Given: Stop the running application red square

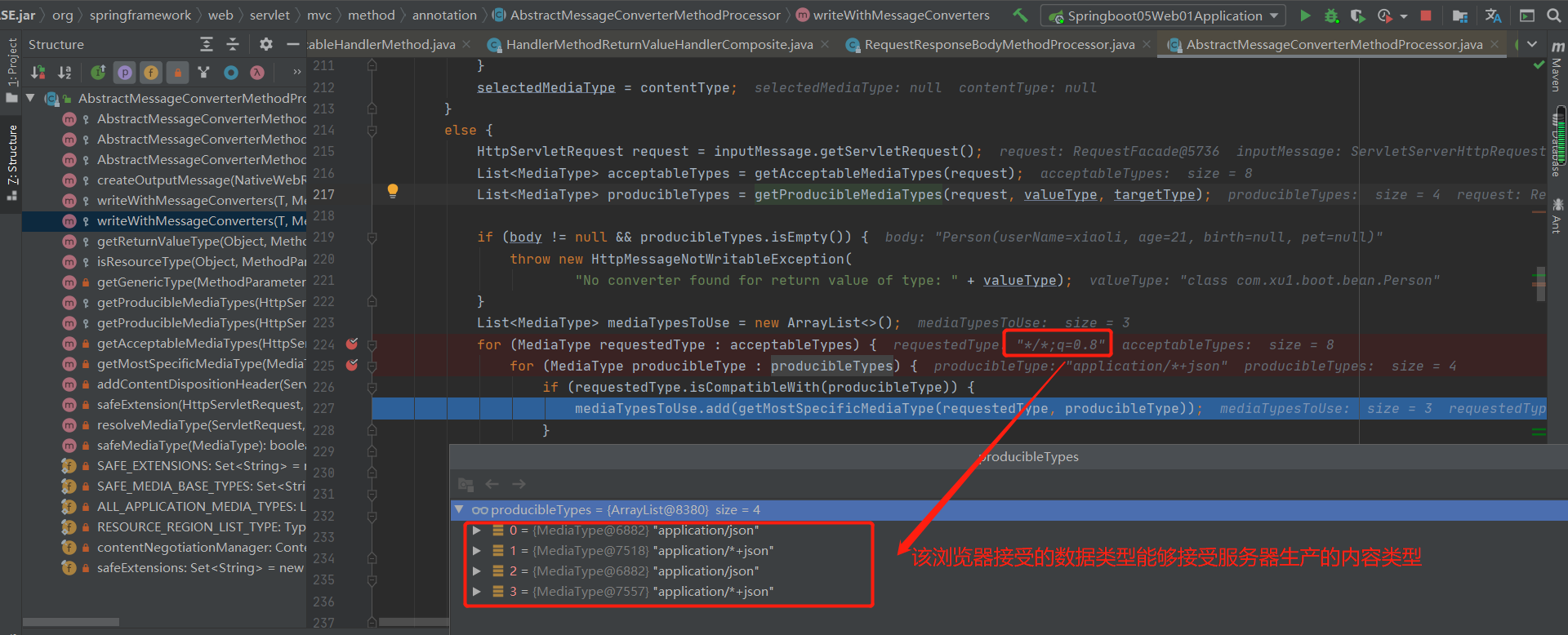Looking at the screenshot, I should [x=1426, y=15].
